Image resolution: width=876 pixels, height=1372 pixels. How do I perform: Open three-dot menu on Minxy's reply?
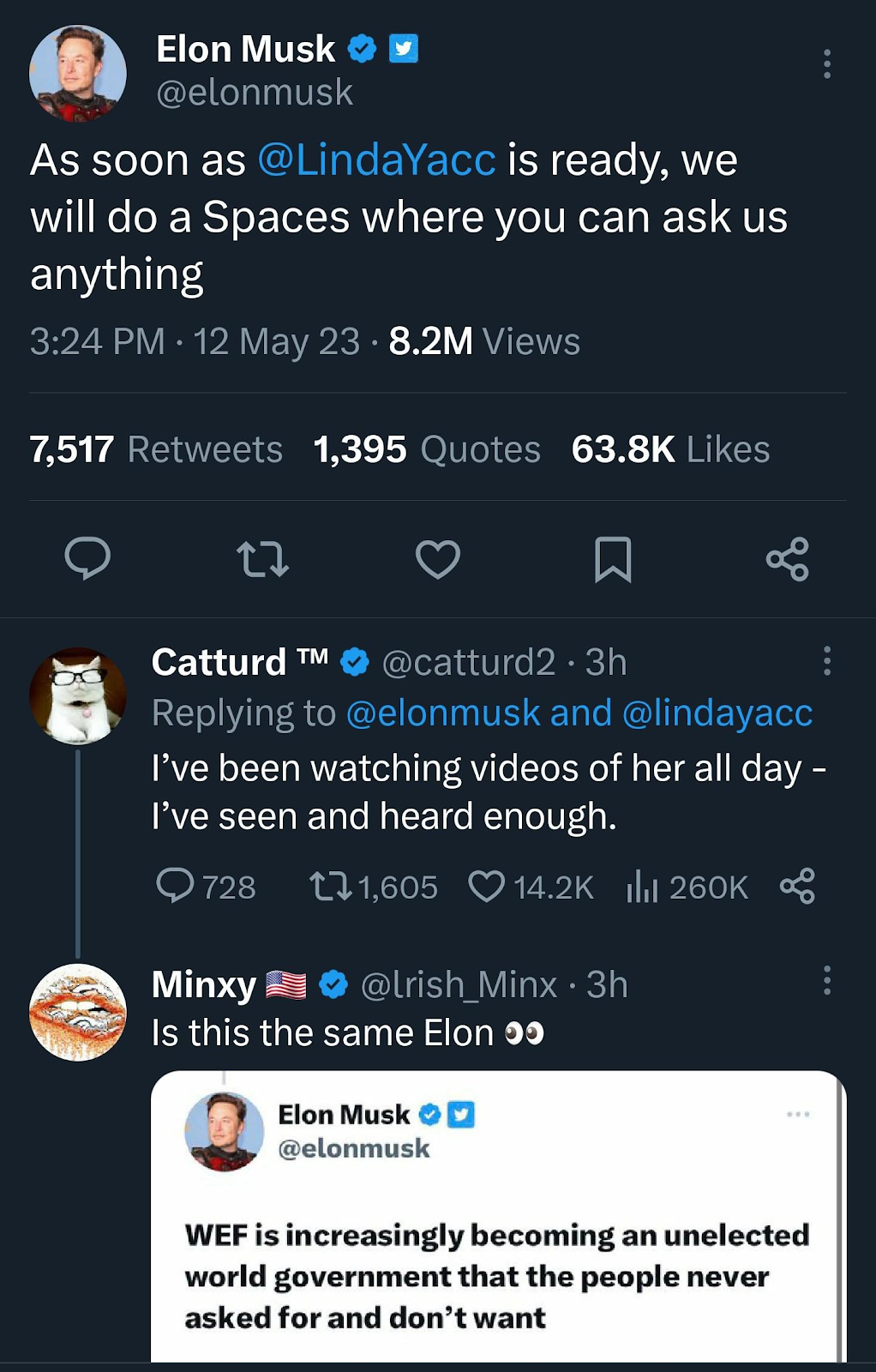826,980
